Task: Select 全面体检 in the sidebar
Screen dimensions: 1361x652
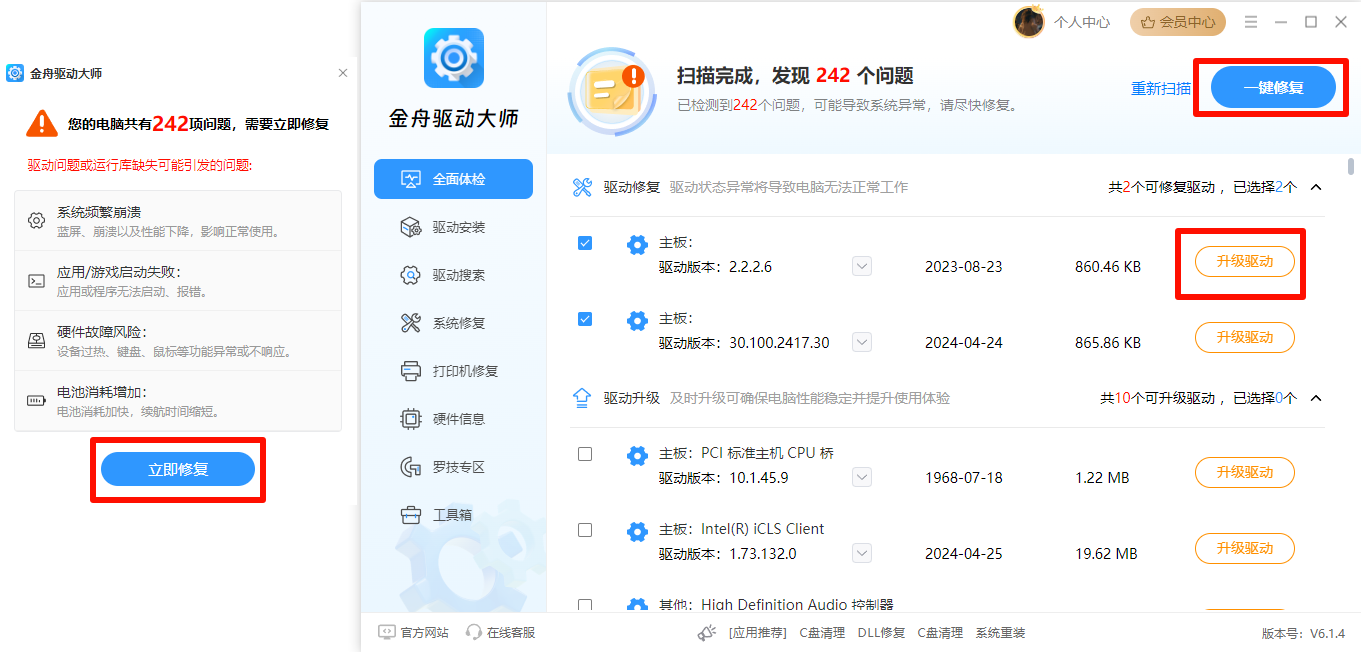Action: point(453,179)
